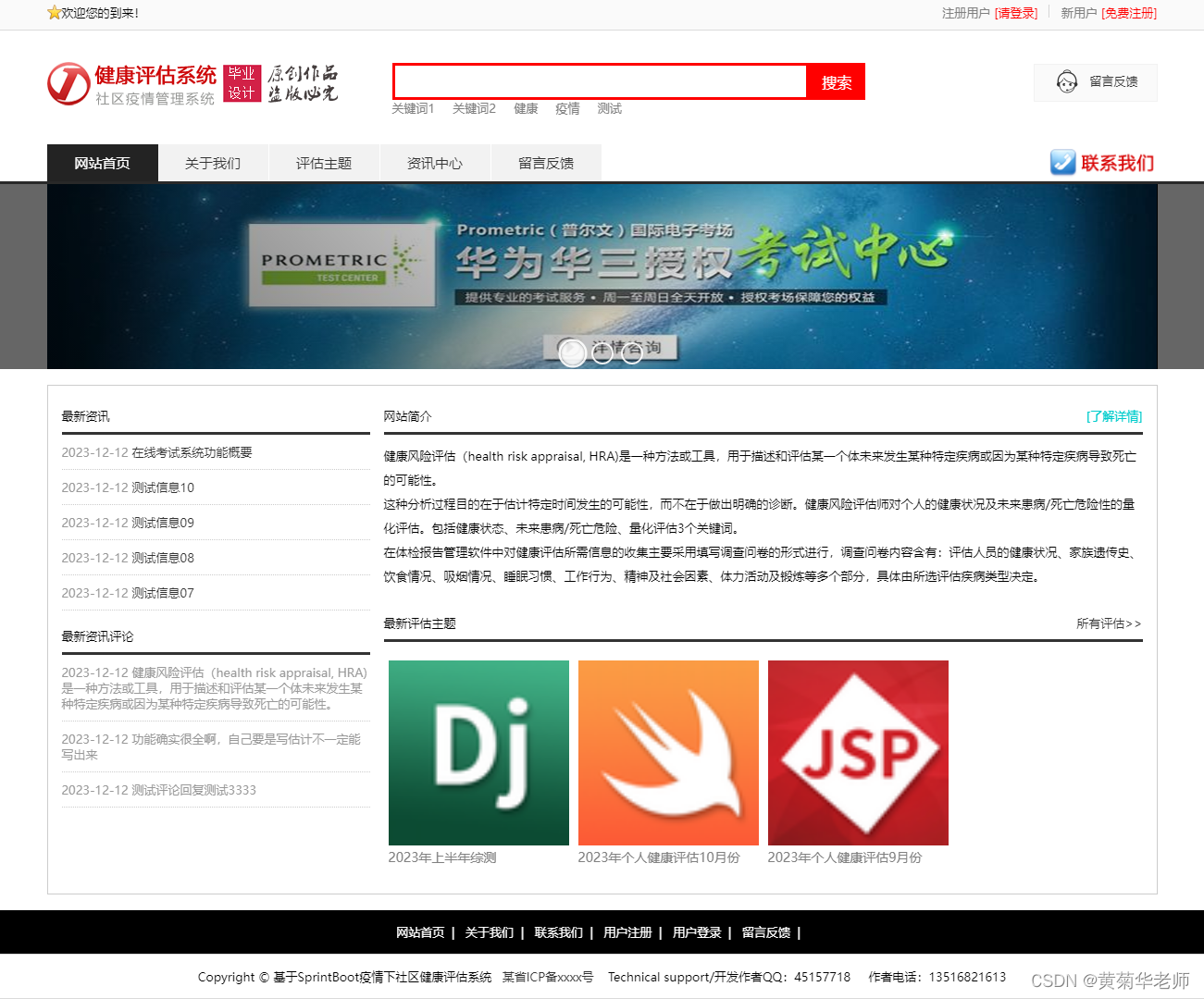Open the 了解详情 link in site intro

1114,416
